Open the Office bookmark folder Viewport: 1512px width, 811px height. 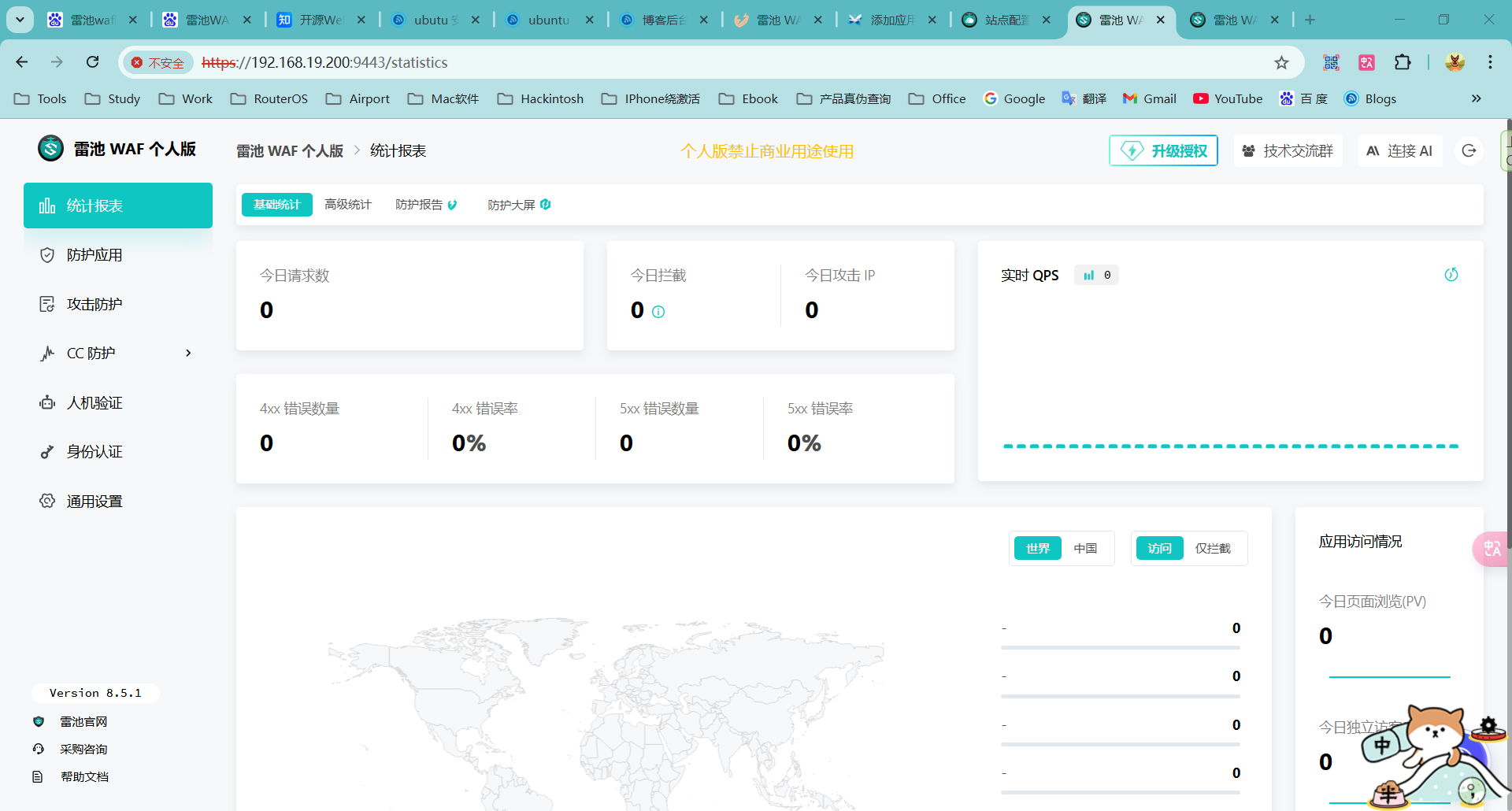point(937,98)
